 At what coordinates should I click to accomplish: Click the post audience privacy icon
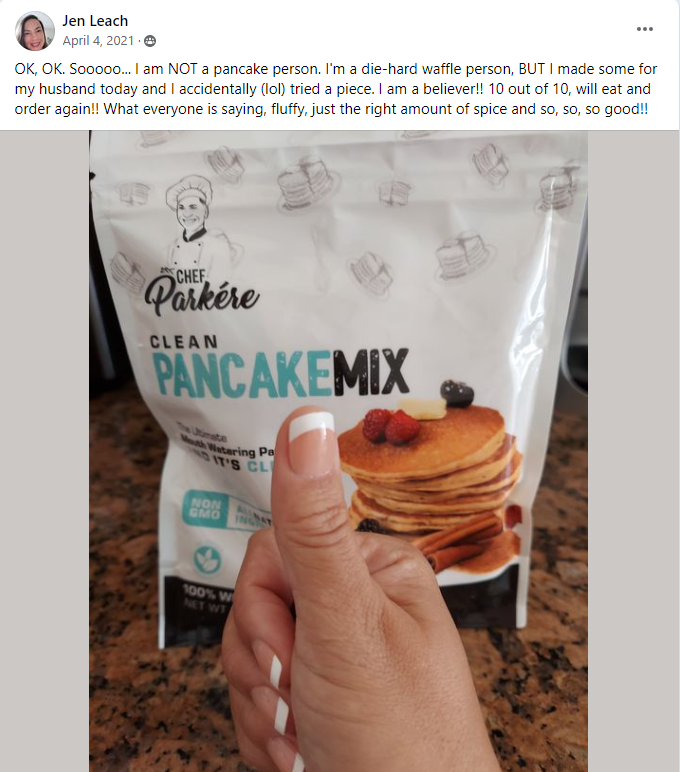point(150,41)
